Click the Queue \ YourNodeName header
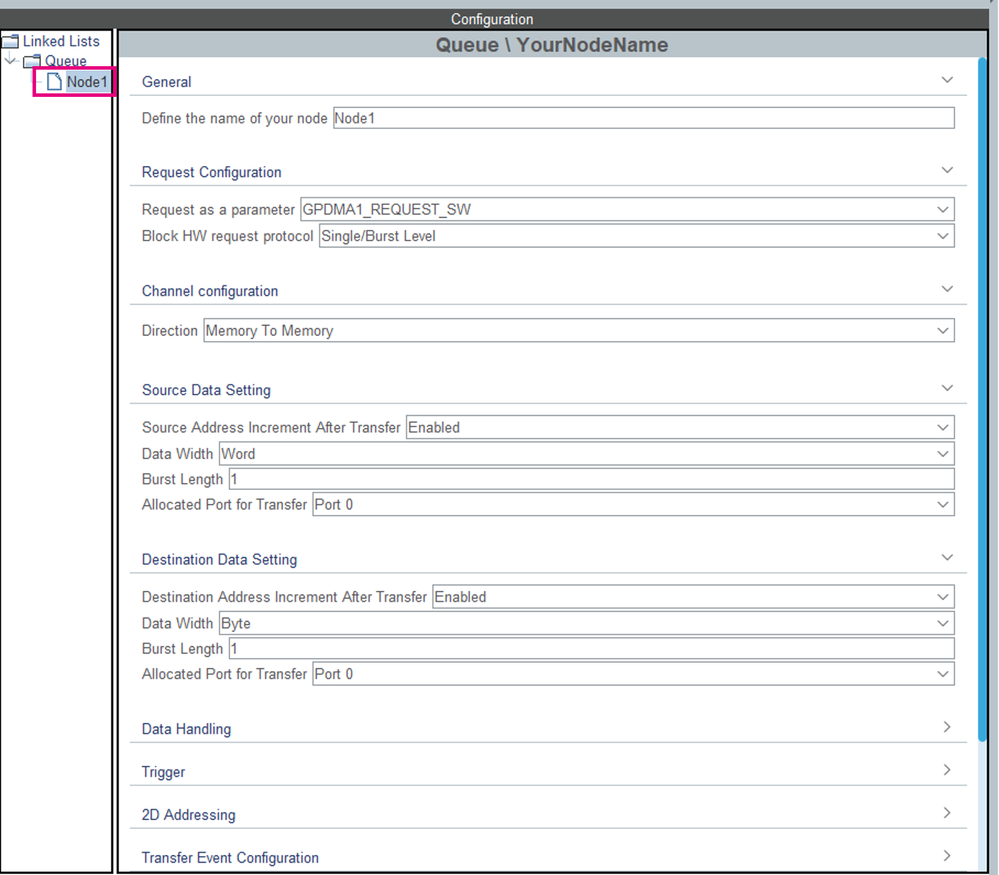Image resolution: width=999 pixels, height=875 pixels. (552, 45)
